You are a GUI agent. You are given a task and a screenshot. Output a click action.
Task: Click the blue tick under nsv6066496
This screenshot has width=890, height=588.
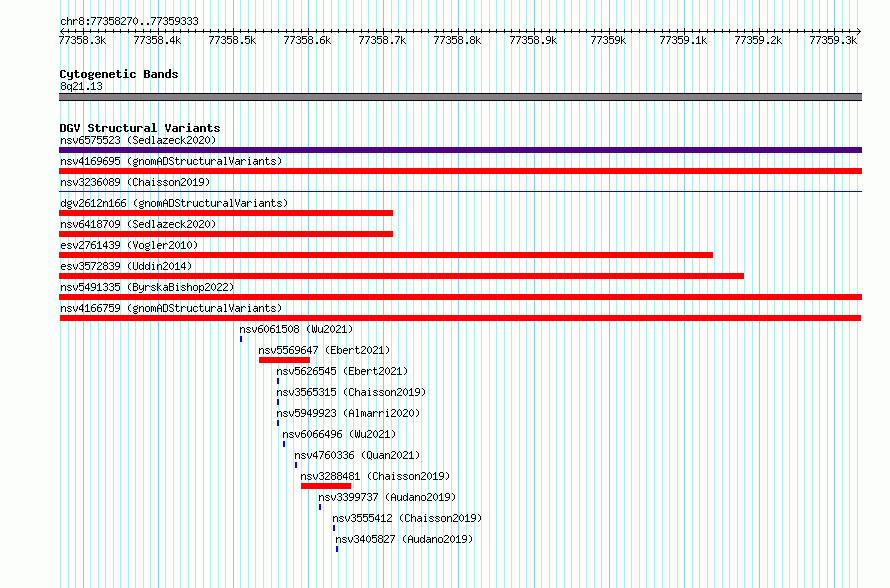coord(284,444)
